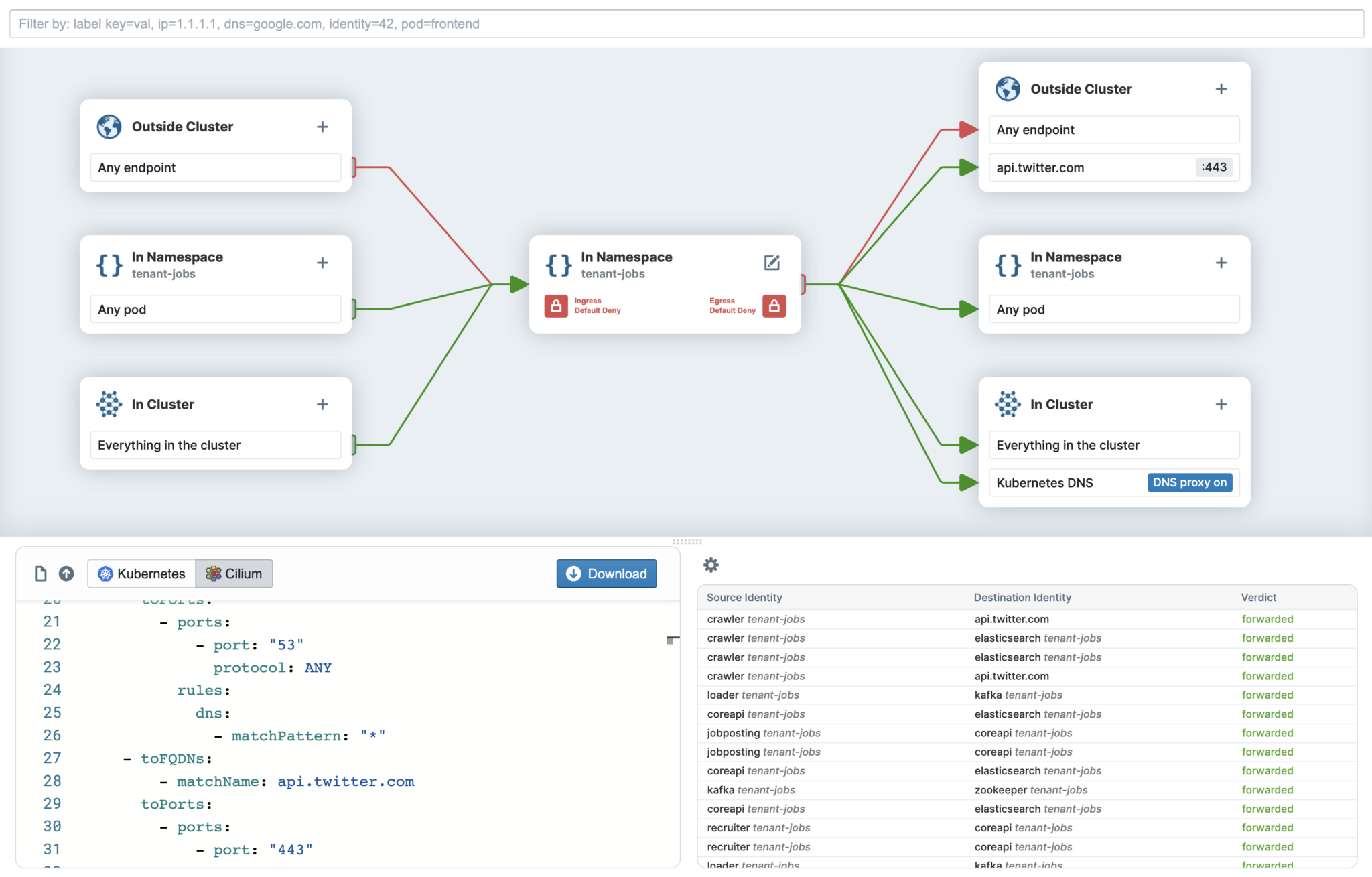This screenshot has height=877, width=1372.
Task: Open the flows table settings gear
Action: (x=711, y=565)
